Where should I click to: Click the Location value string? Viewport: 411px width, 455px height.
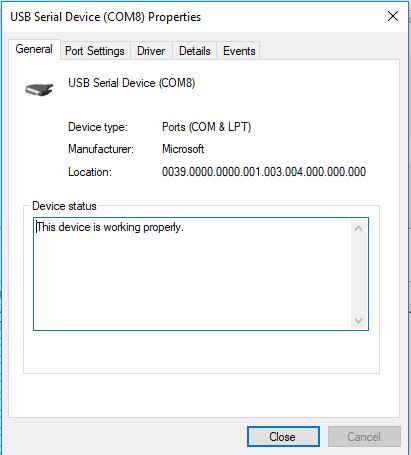click(264, 172)
